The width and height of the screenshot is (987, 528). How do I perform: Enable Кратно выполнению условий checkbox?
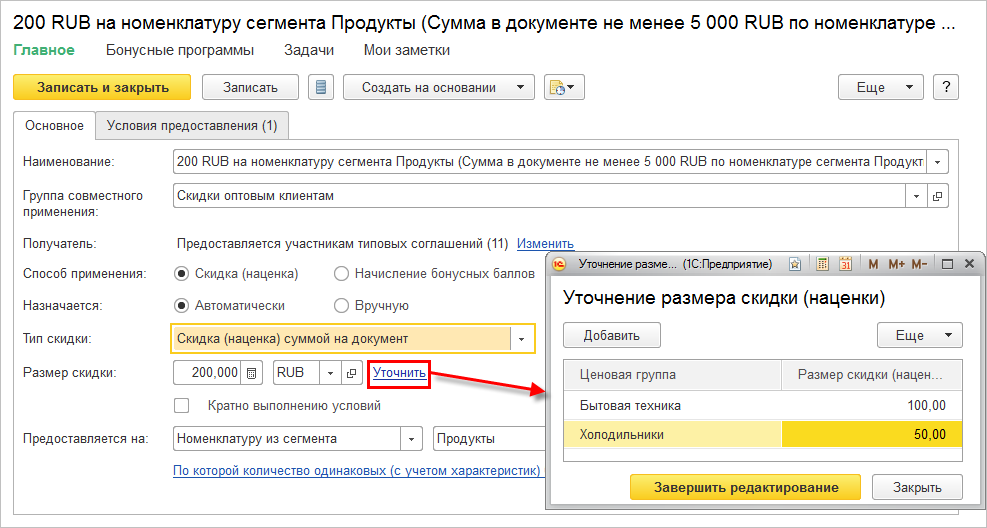(x=181, y=406)
